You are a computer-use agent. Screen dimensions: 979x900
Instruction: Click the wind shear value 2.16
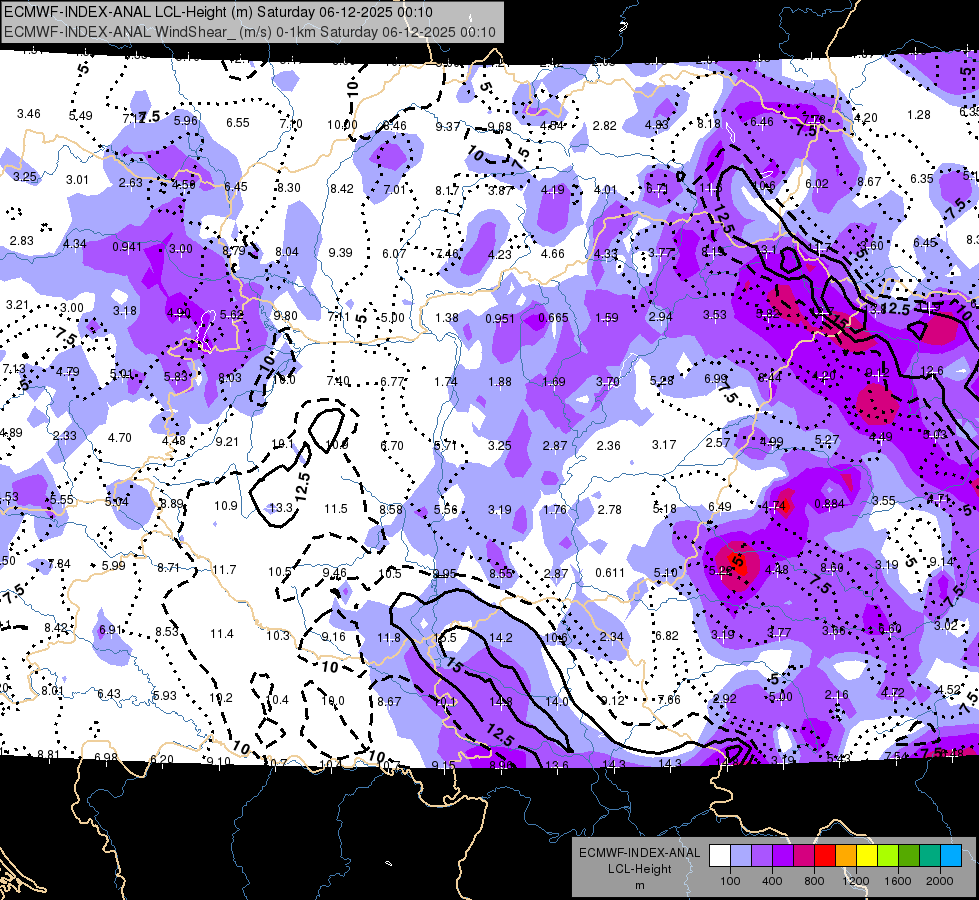pos(837,695)
